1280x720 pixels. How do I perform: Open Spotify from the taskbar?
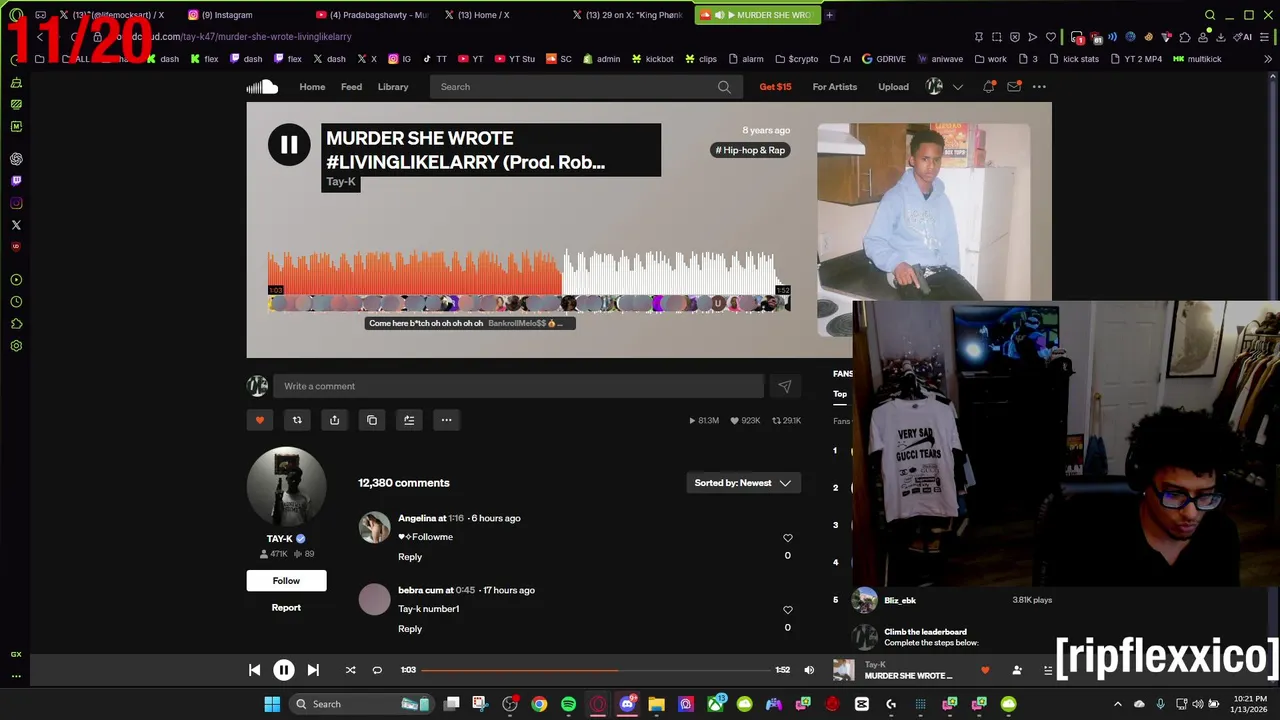pos(568,704)
